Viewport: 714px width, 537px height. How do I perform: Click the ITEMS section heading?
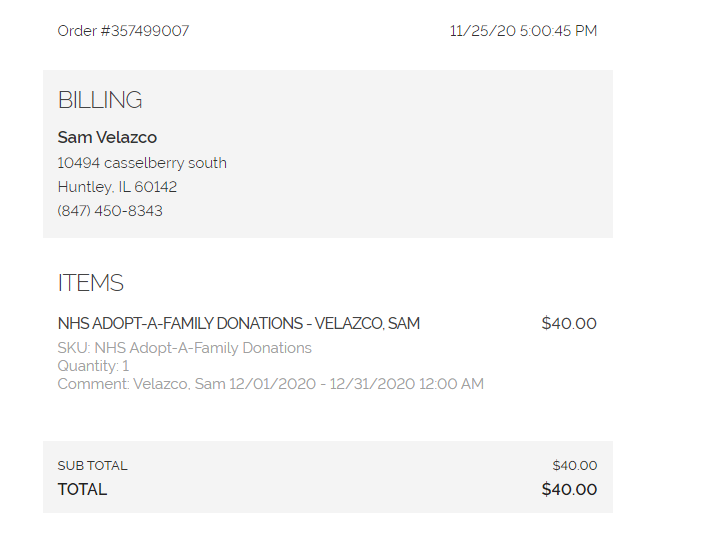click(x=91, y=283)
